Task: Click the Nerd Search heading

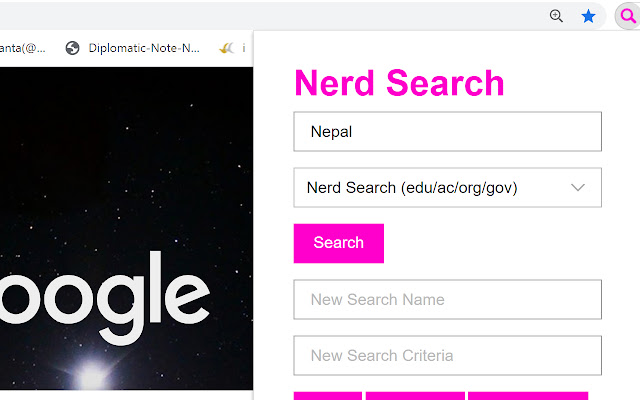Action: tap(399, 83)
